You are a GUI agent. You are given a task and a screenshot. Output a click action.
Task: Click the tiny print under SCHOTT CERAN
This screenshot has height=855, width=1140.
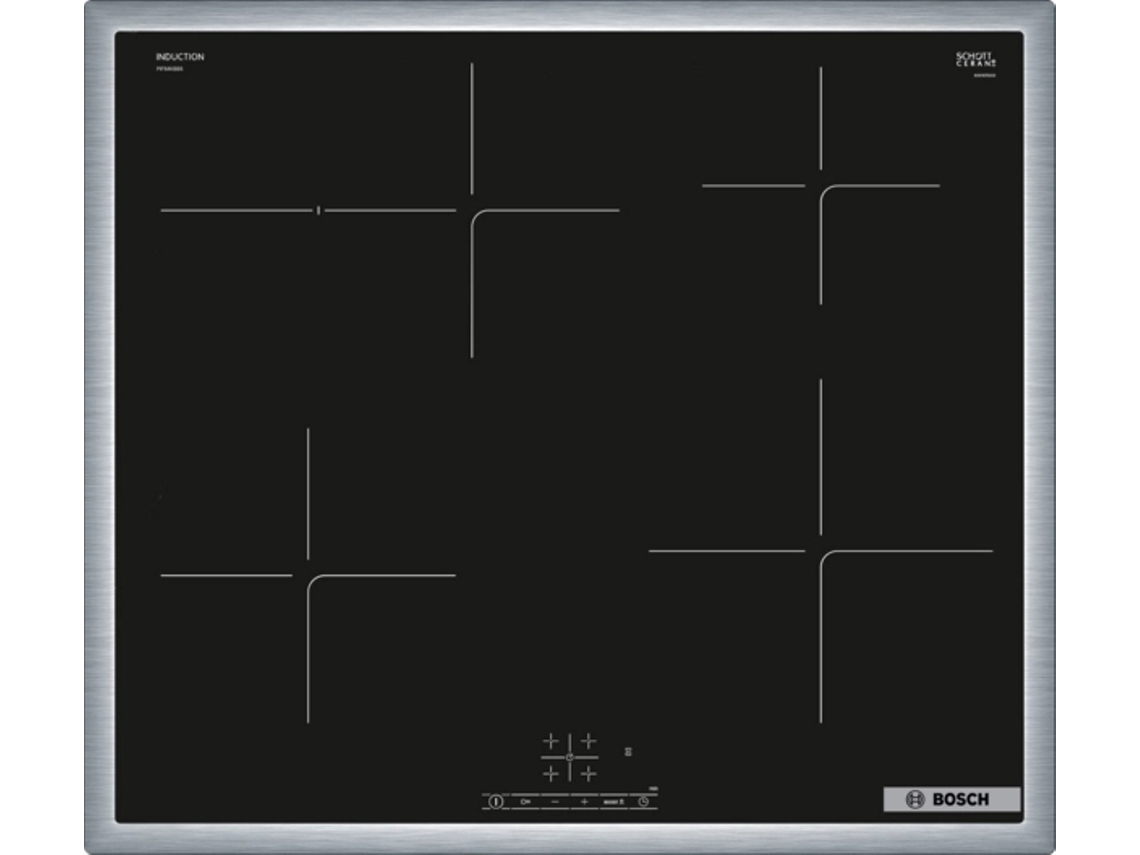click(985, 75)
